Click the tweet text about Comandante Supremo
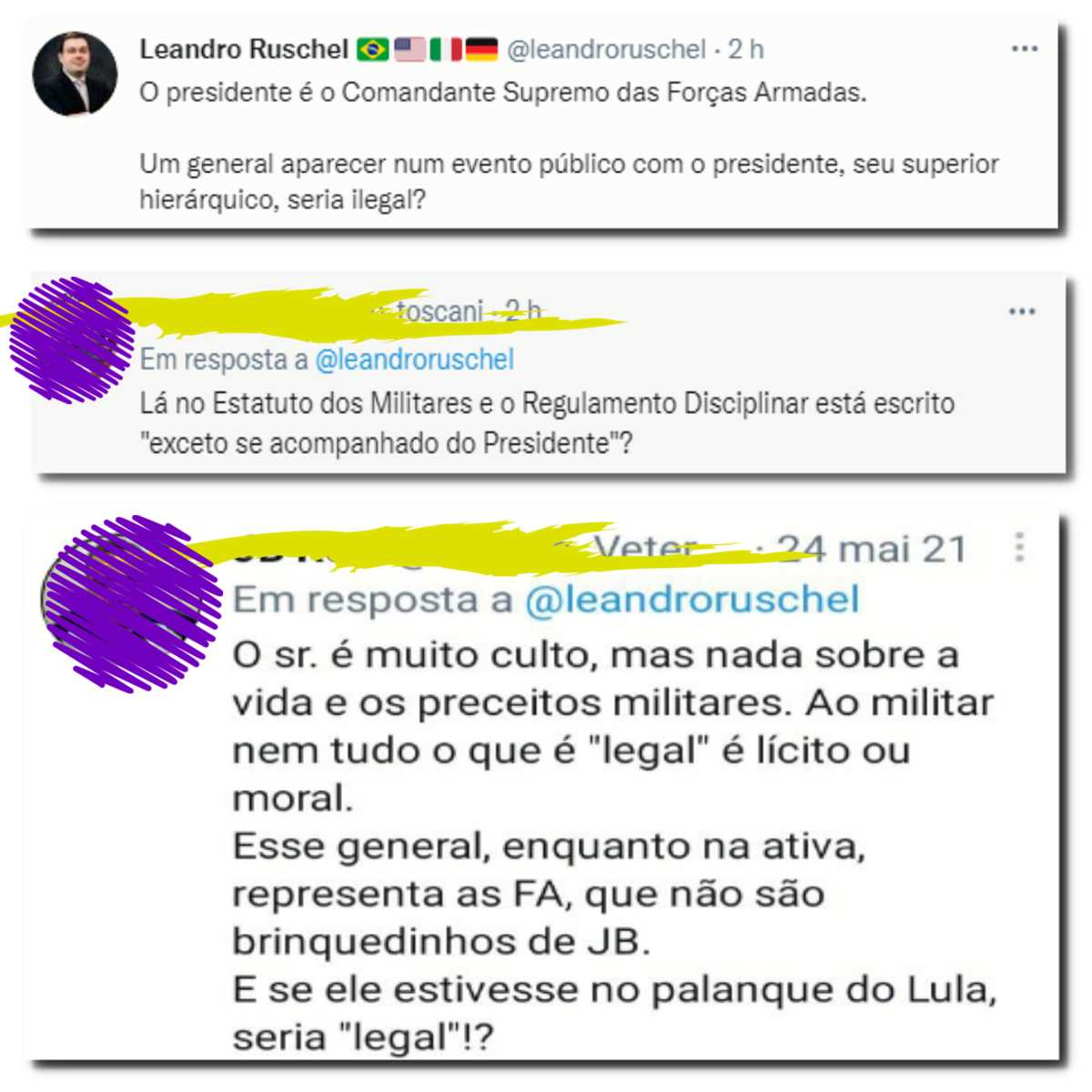The image size is (1092, 1092). (x=569, y=146)
